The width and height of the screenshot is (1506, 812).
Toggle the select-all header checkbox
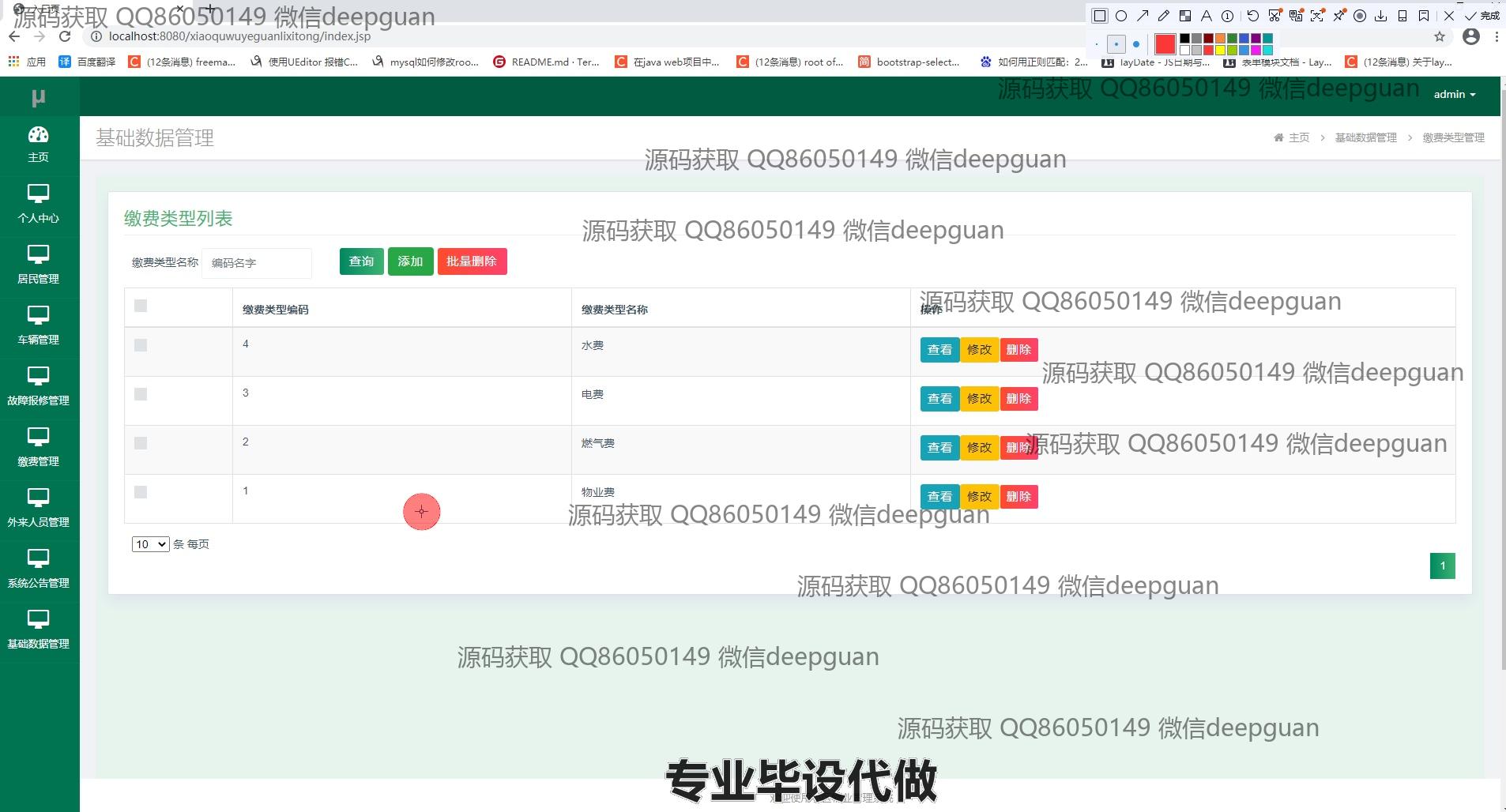(141, 306)
